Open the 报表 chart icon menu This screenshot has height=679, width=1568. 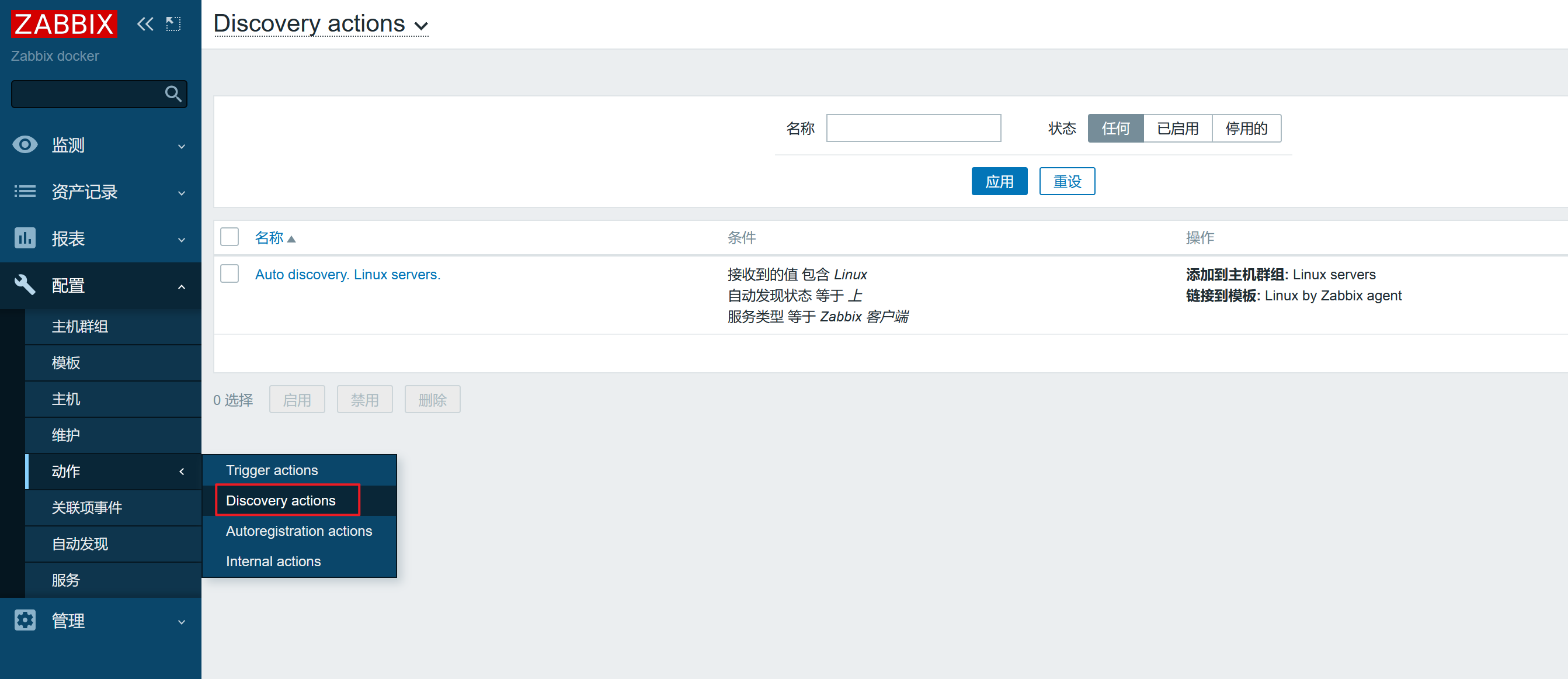tap(25, 238)
